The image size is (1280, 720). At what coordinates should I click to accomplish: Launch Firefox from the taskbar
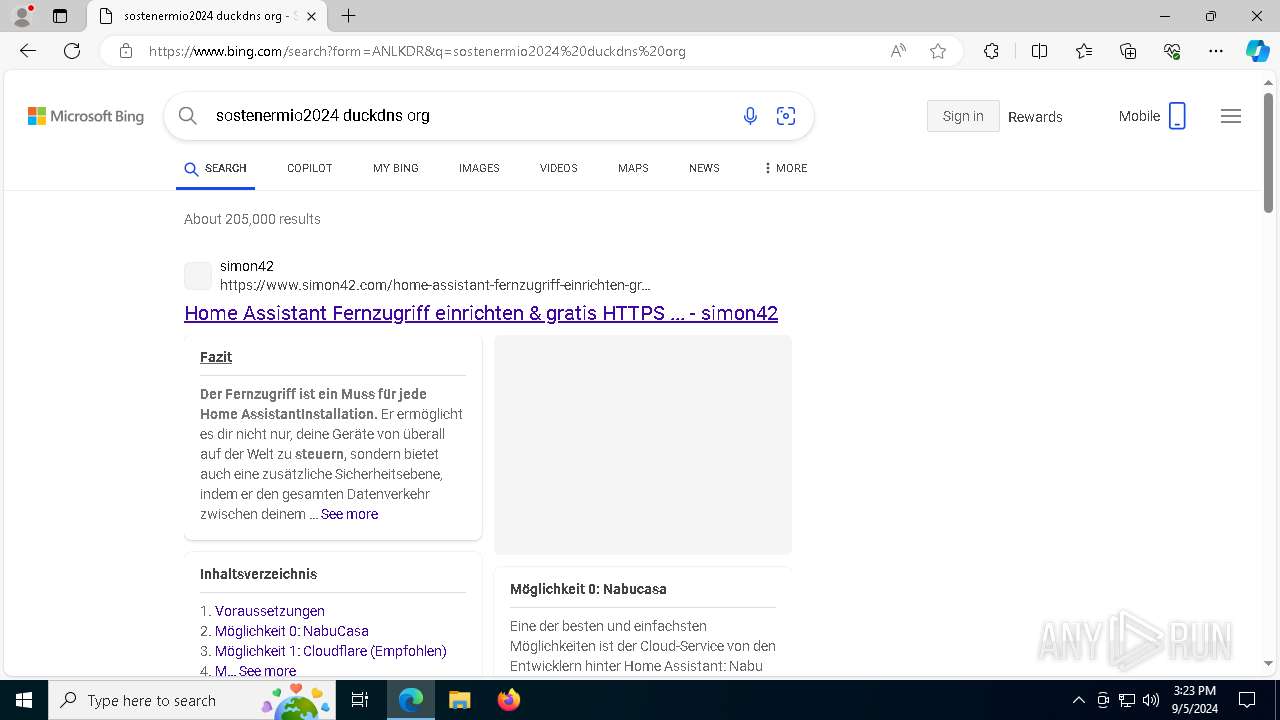pos(508,700)
